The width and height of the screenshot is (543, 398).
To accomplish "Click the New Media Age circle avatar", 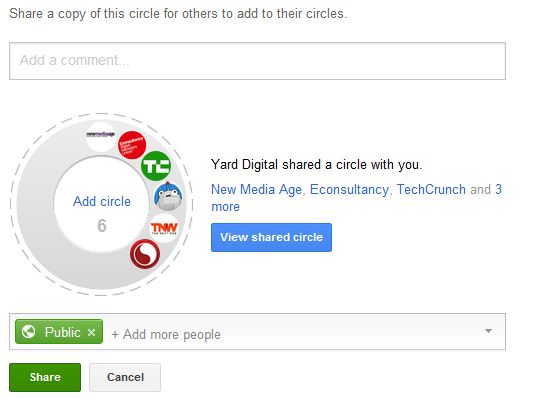I will coord(101,136).
